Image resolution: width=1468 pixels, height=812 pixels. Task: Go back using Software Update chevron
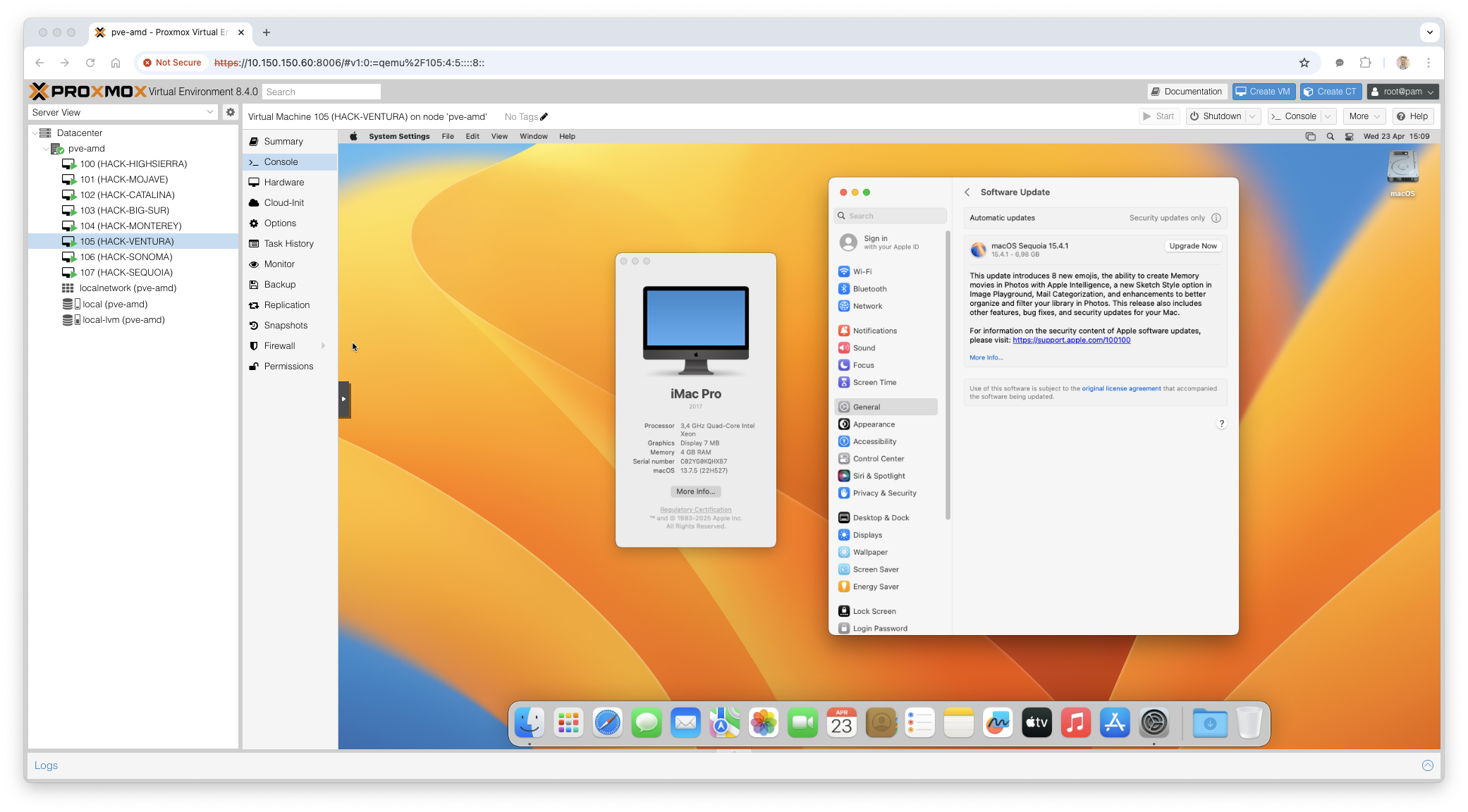[x=967, y=192]
